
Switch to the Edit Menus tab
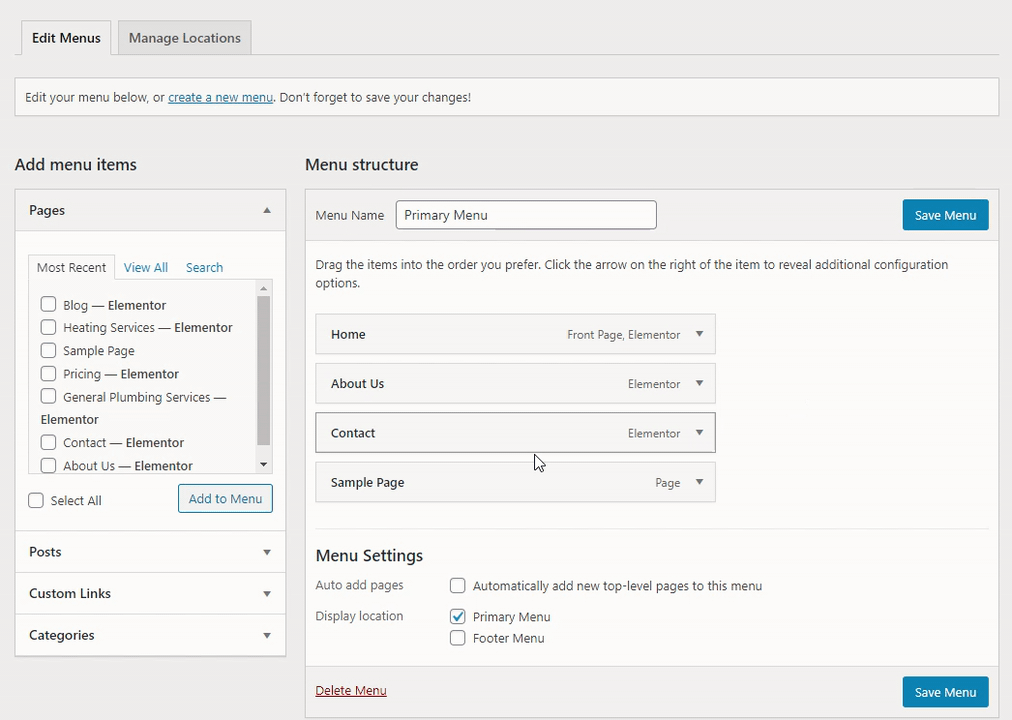[x=66, y=38]
